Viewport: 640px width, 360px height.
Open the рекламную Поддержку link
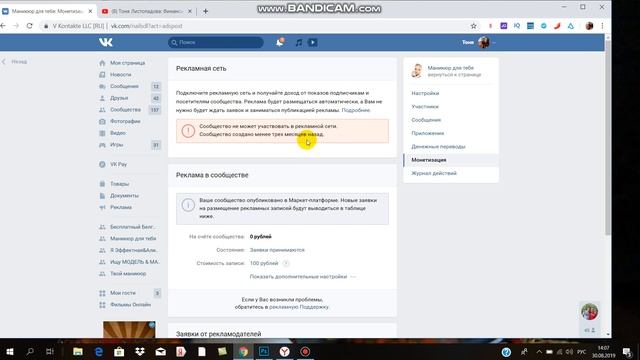pyautogui.click(x=299, y=307)
